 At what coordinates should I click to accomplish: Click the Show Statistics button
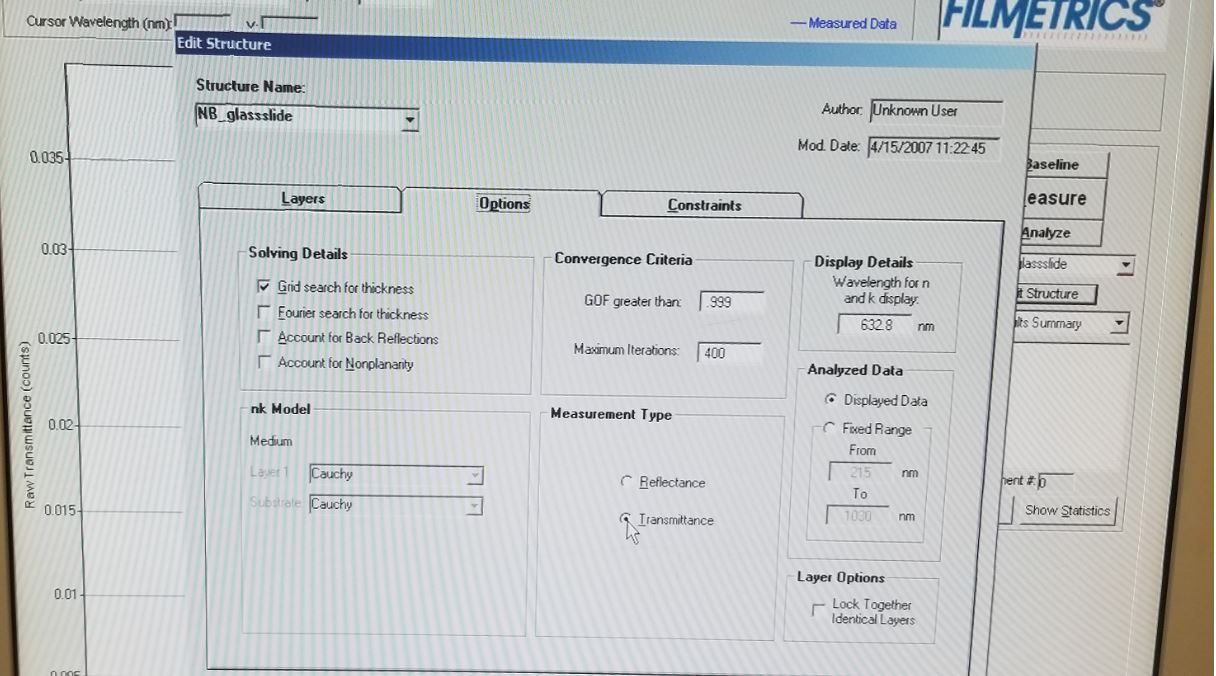point(1066,511)
